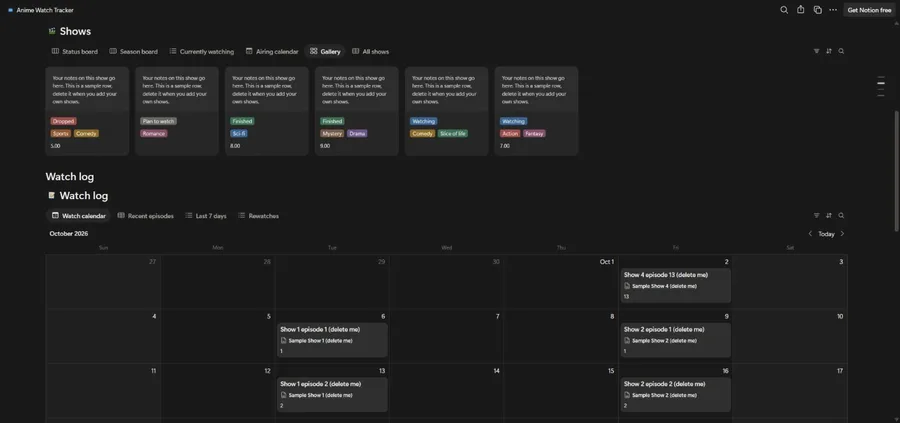Click the Sports genre tag
Screen dimensions: 900x423
coord(61,133)
